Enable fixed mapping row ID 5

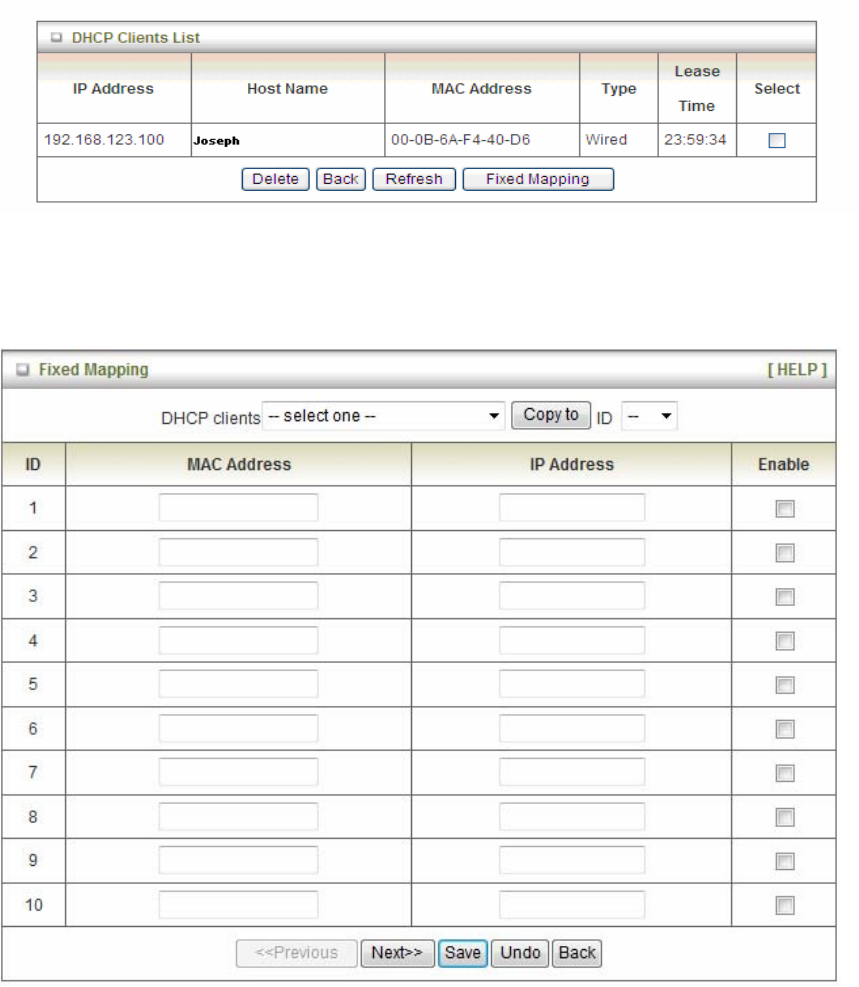tap(784, 684)
